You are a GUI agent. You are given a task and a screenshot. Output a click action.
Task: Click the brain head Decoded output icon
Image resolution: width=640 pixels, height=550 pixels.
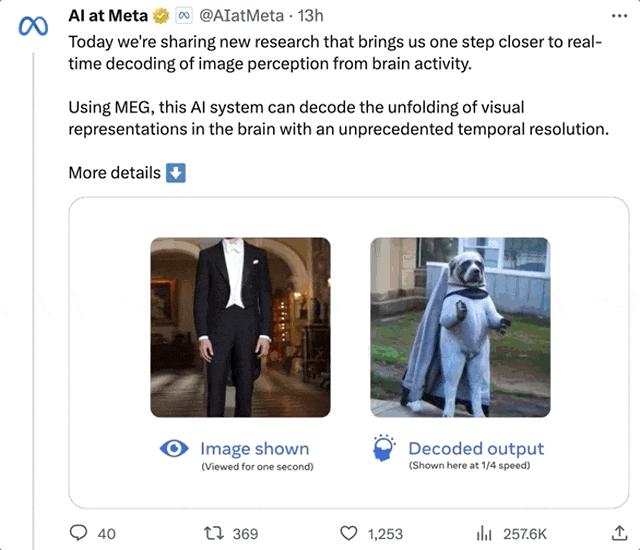384,449
